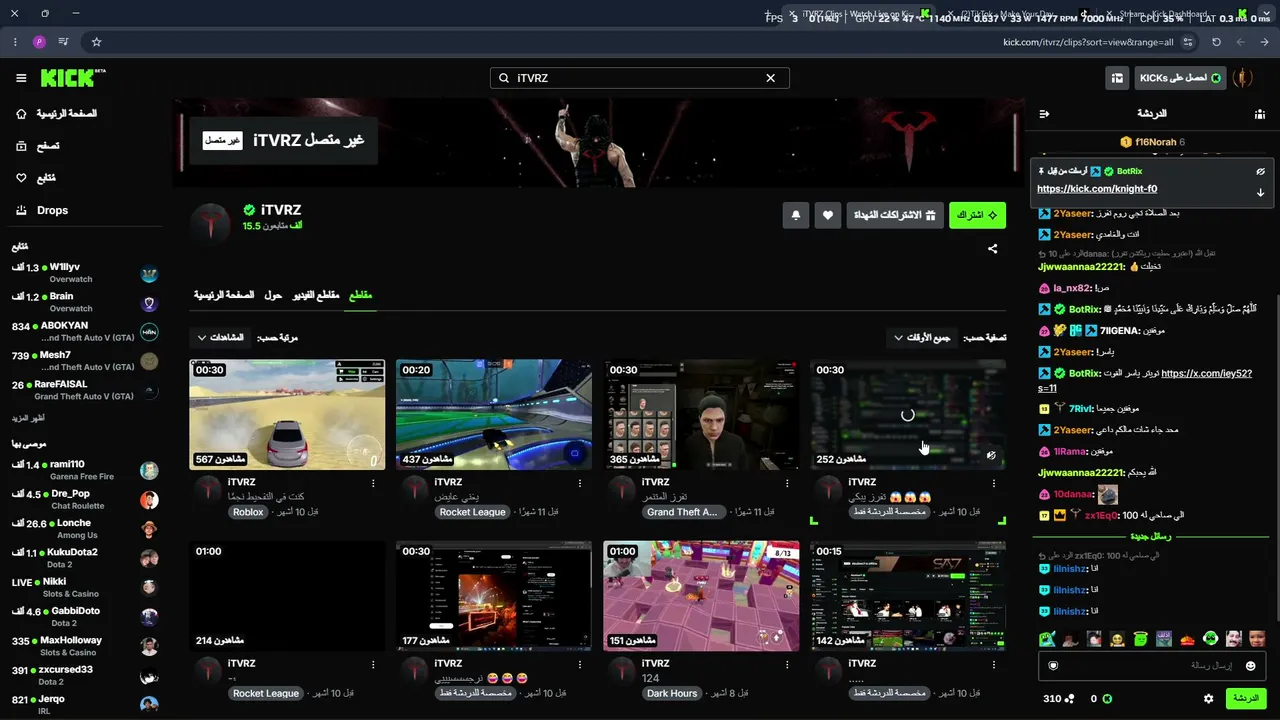Open the site settings icon beside URL
This screenshot has height=720, width=1280.
click(1188, 42)
